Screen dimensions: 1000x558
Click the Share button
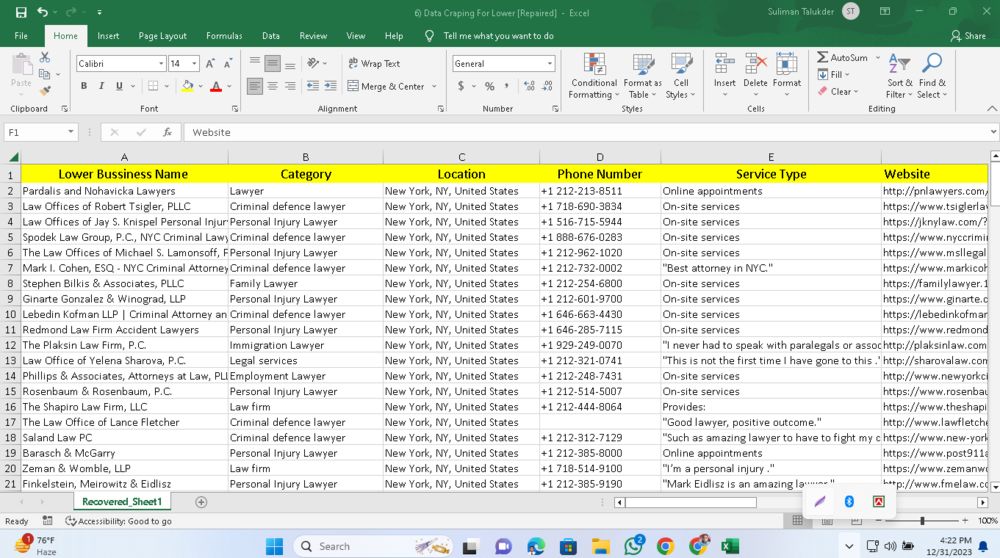pyautogui.click(x=967, y=36)
